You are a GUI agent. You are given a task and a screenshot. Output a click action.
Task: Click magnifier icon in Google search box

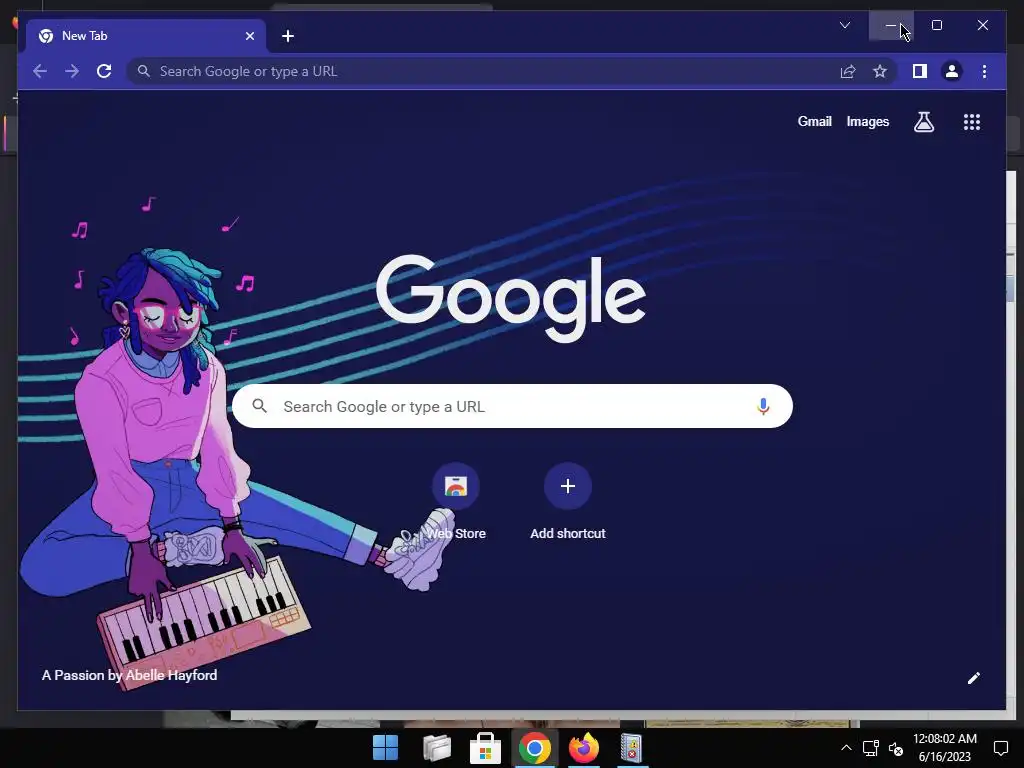click(259, 406)
